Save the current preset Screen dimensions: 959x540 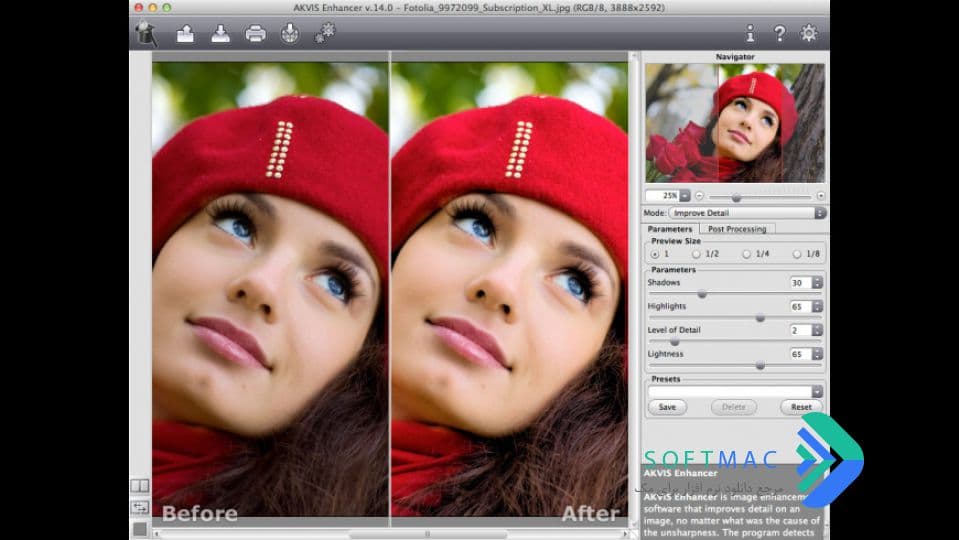coord(667,407)
